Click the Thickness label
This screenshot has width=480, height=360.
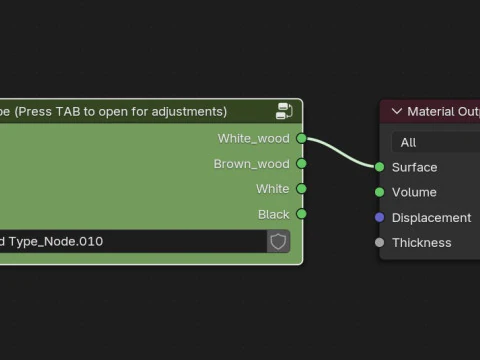(x=422, y=243)
